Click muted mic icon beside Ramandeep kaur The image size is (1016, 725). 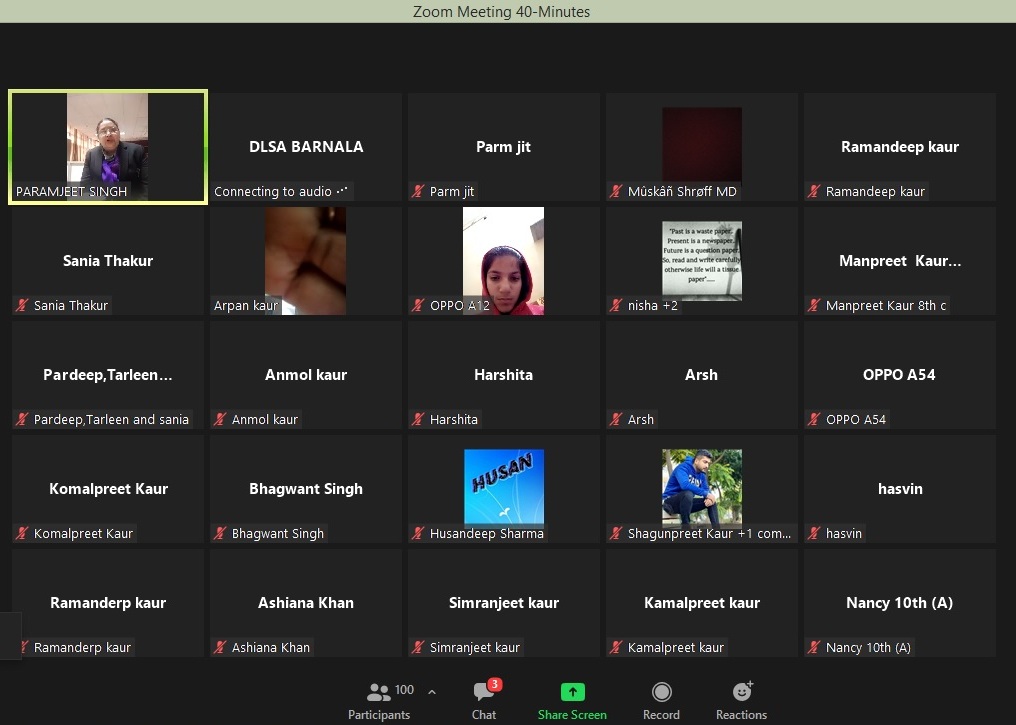(814, 192)
